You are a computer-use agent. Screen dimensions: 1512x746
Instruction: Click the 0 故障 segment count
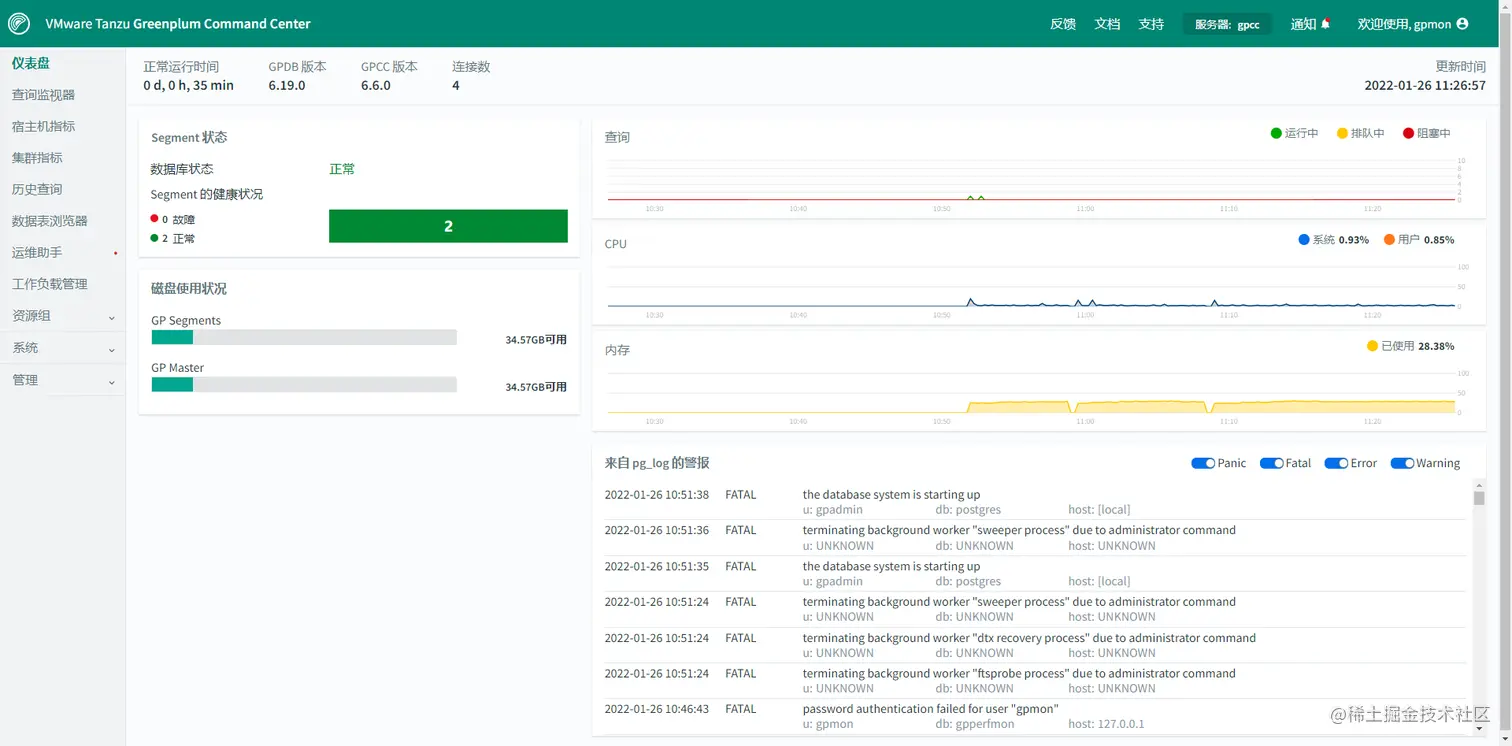coord(173,219)
